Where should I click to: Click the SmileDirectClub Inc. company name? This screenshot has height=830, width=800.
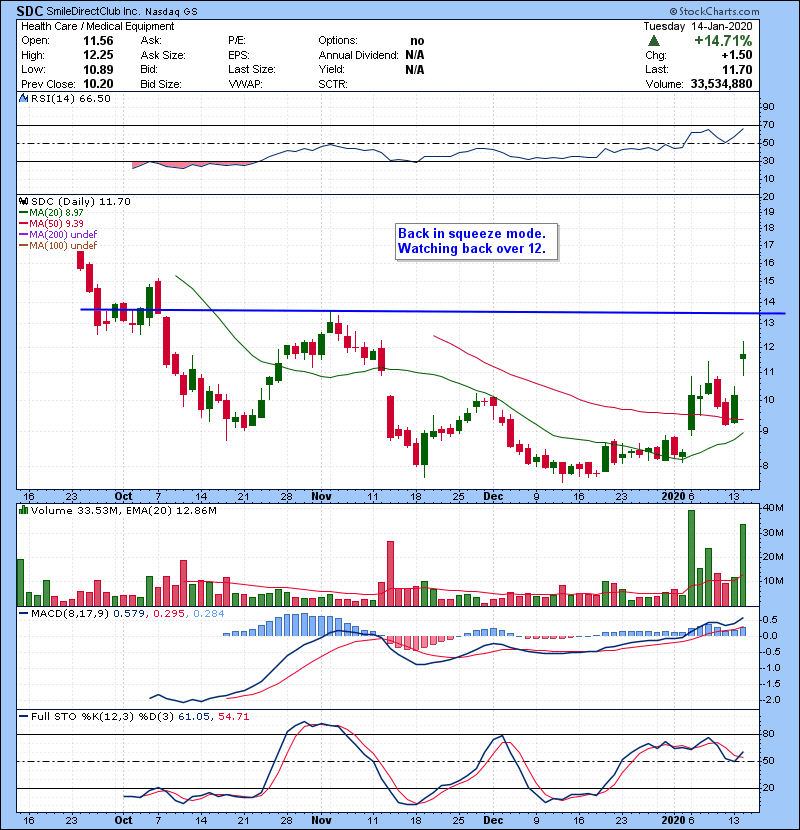93,12
